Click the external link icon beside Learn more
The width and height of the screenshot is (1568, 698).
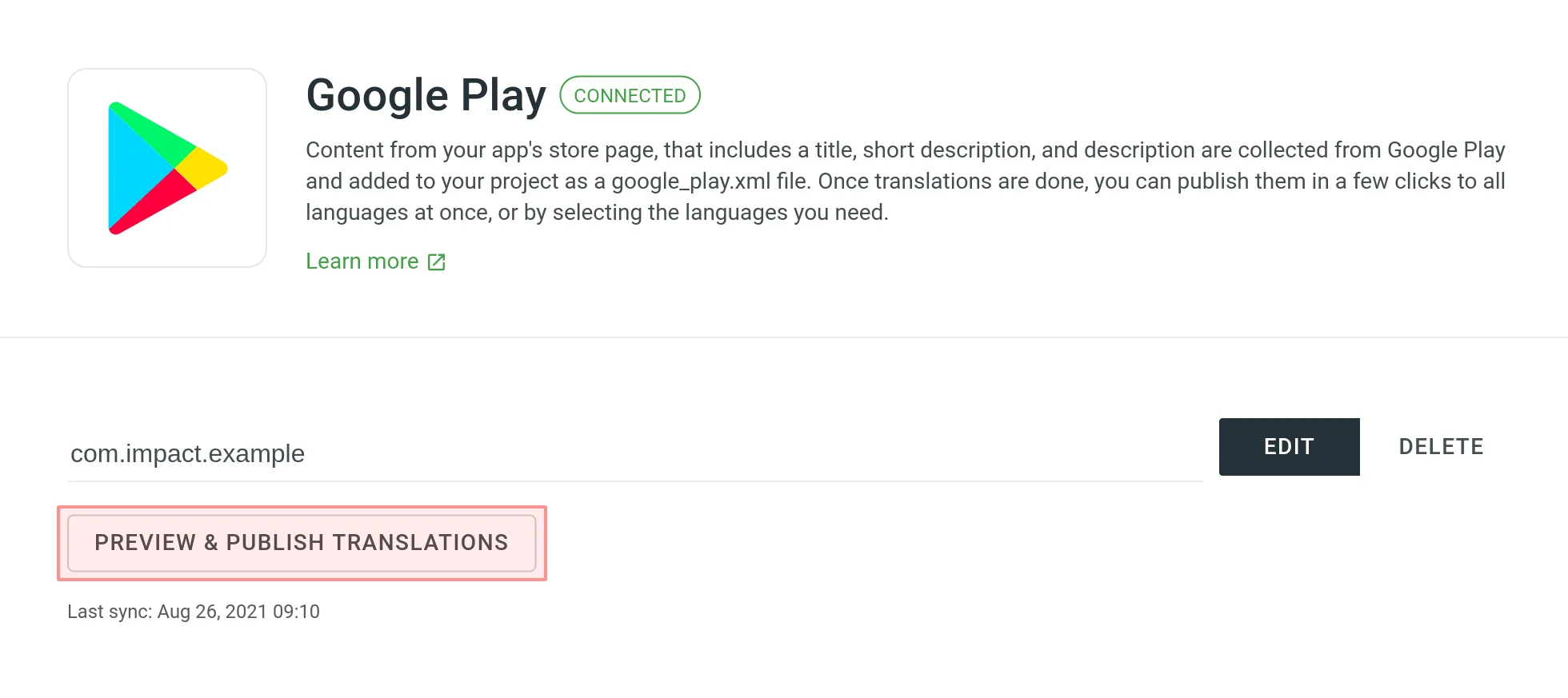coord(436,261)
